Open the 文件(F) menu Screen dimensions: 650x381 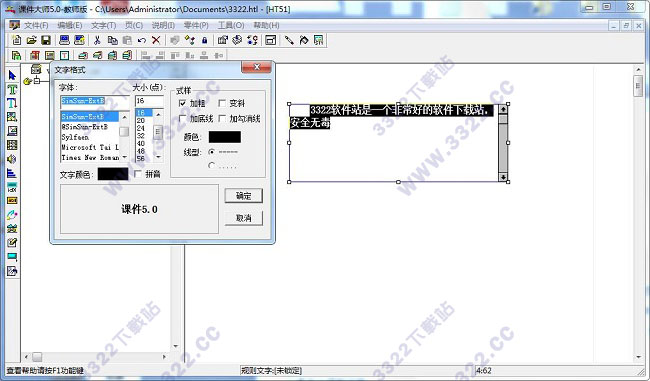coord(36,25)
